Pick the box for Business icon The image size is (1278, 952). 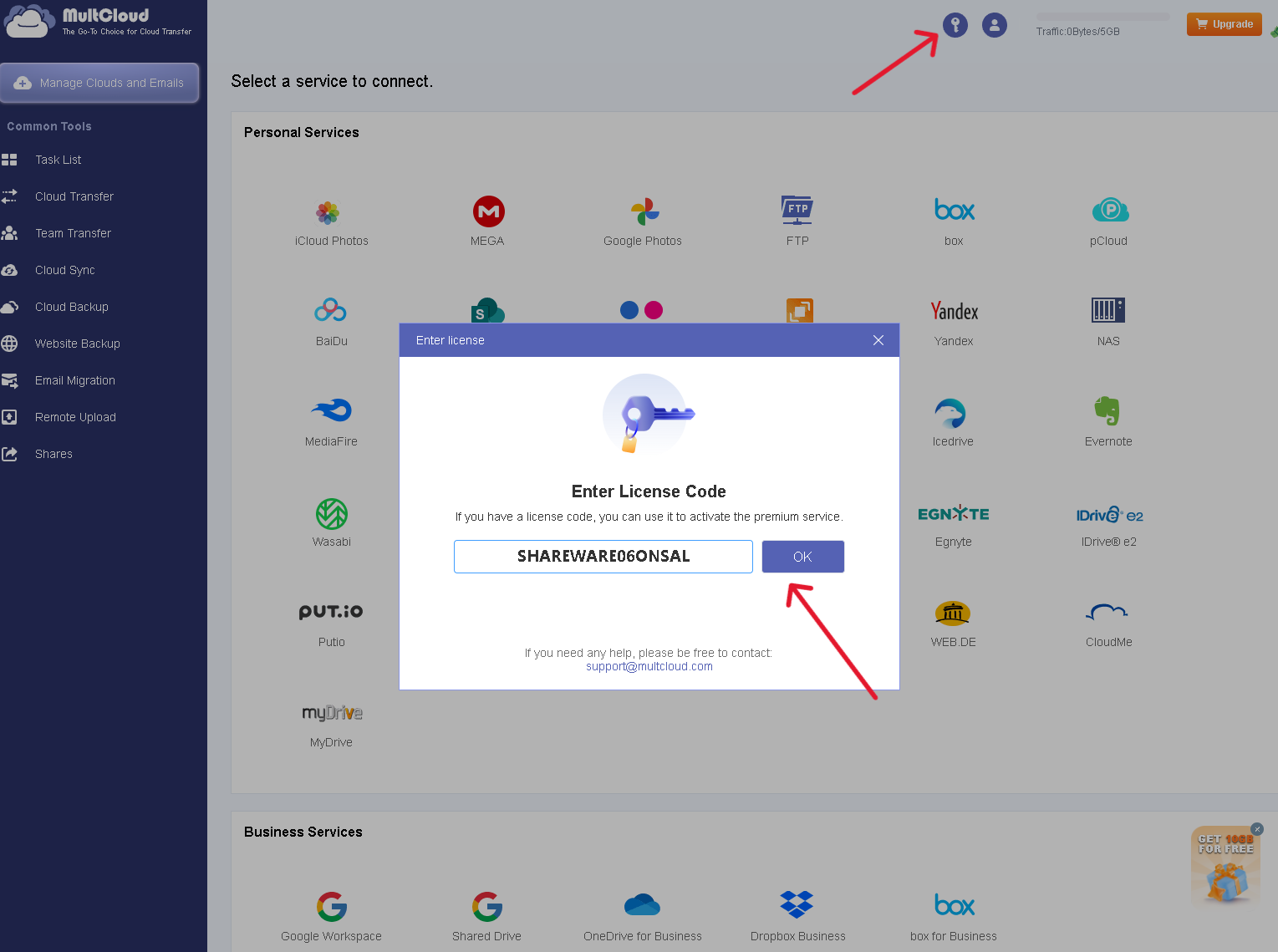click(955, 905)
